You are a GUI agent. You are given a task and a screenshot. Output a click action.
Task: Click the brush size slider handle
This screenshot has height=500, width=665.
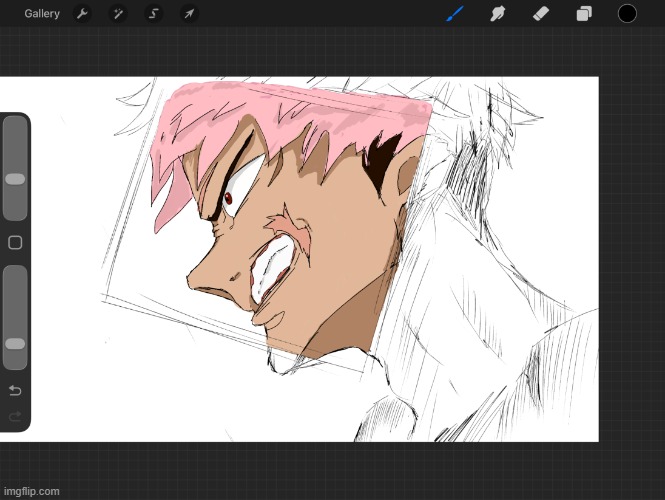click(x=15, y=179)
